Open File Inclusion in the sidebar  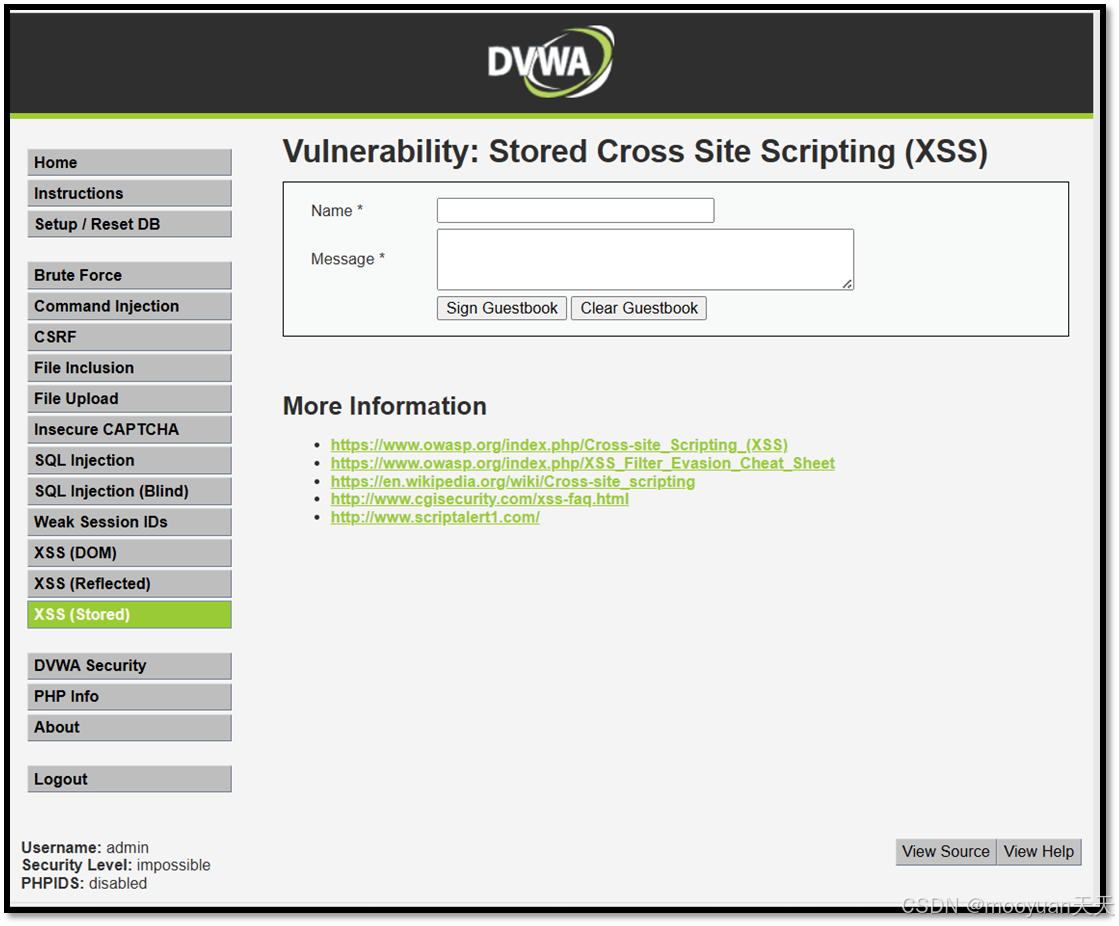[129, 367]
